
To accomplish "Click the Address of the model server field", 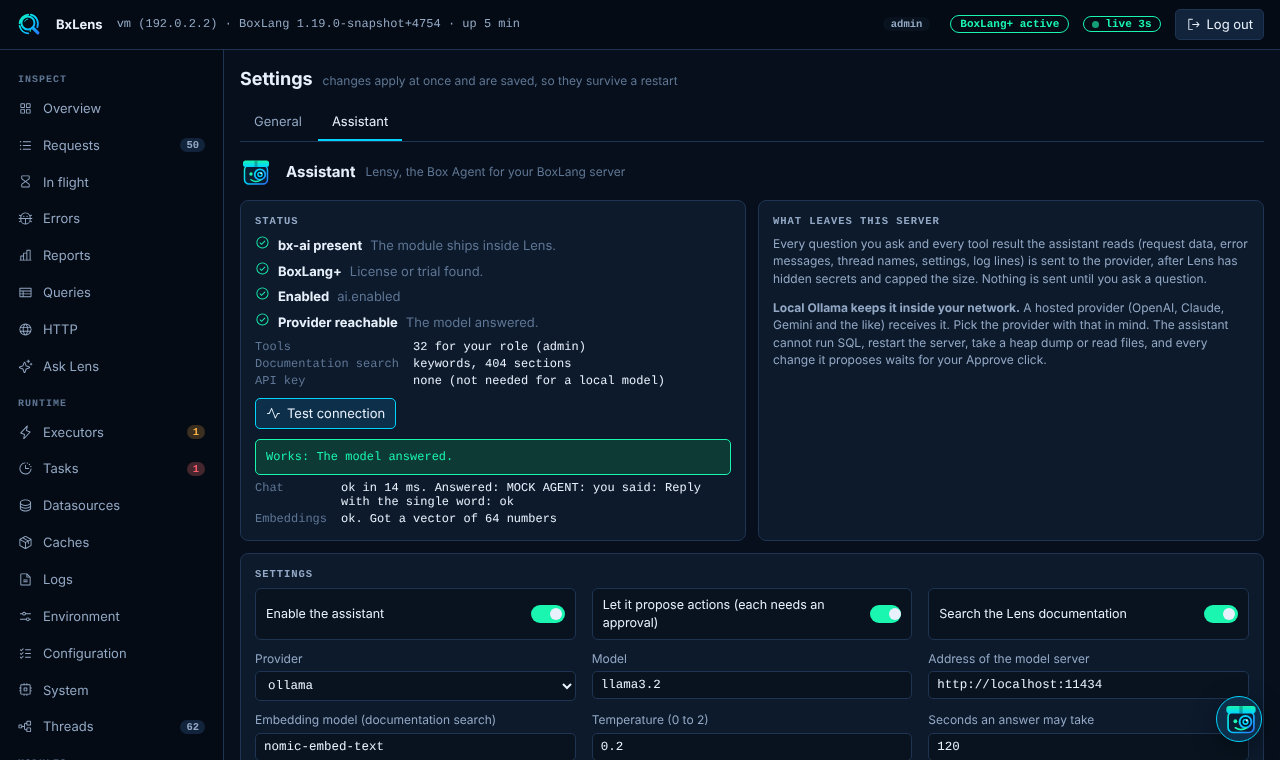I will click(x=1088, y=685).
